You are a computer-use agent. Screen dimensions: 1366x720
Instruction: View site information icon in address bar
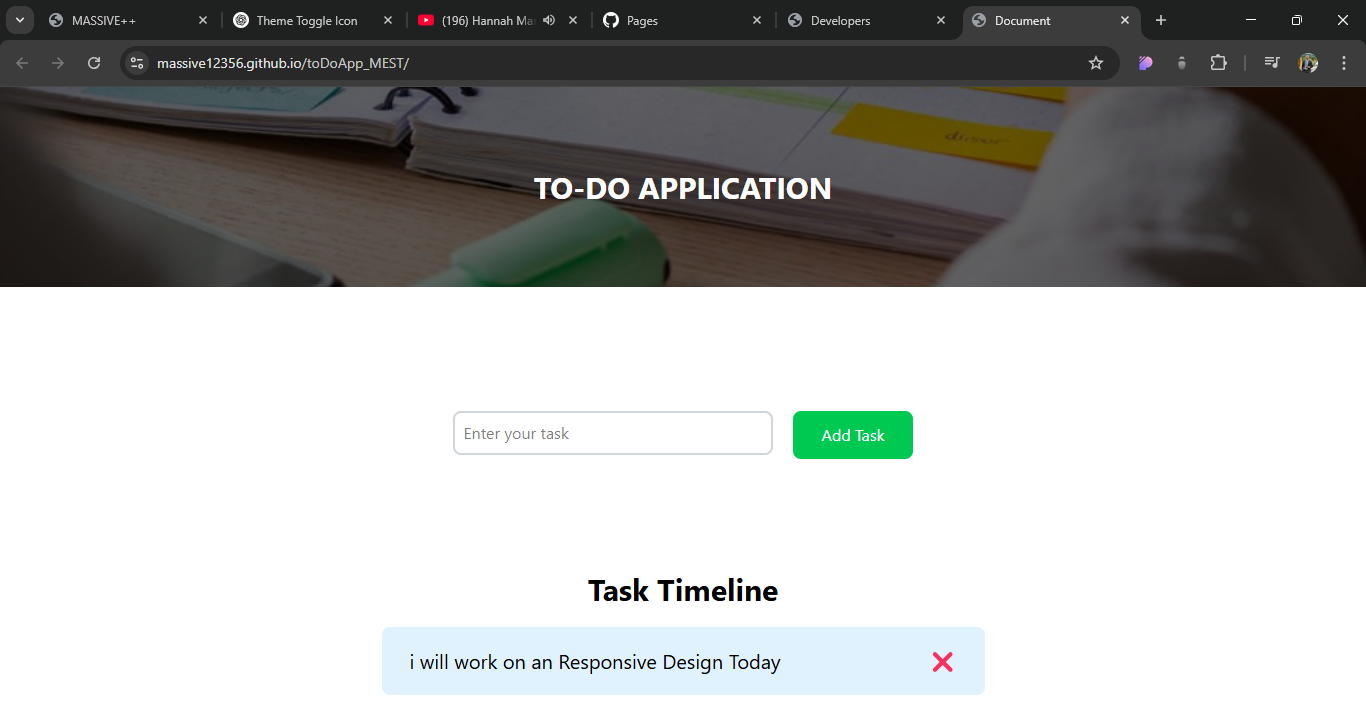click(x=137, y=63)
